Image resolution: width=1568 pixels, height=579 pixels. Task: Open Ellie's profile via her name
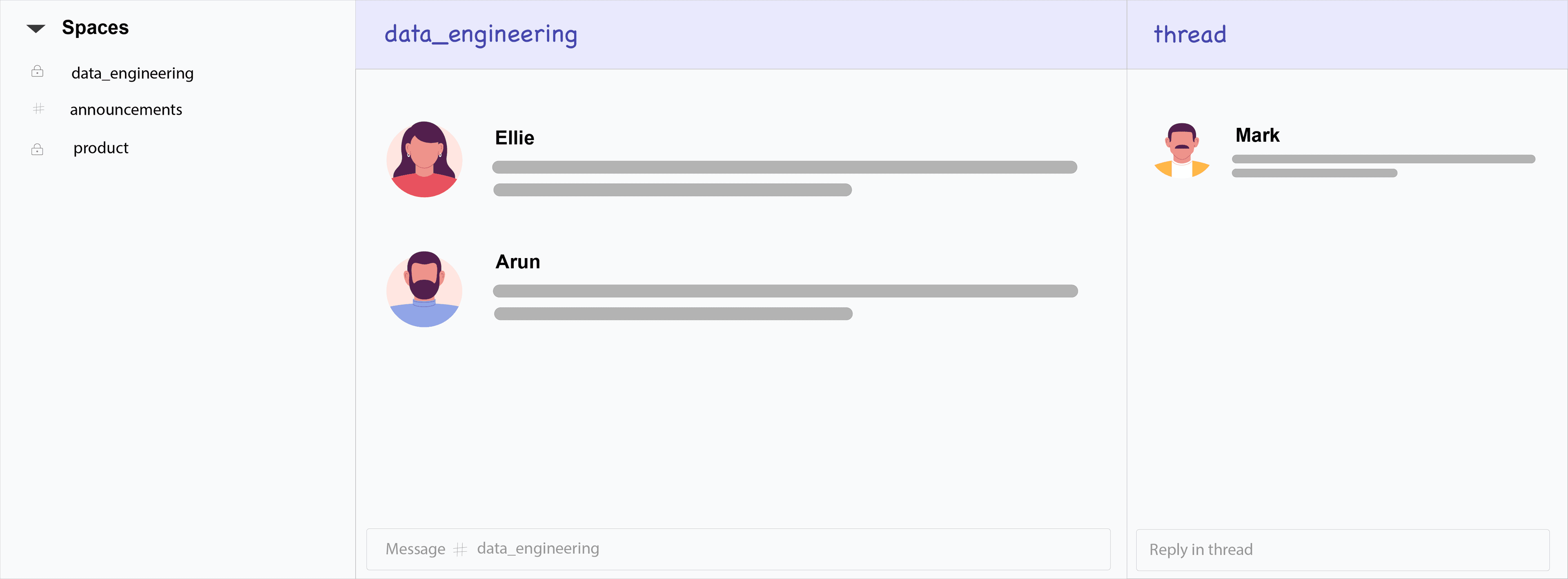tap(514, 138)
